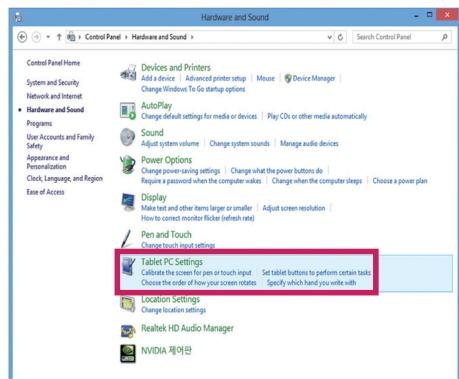Click Manage audio devices
The width and height of the screenshot is (459, 379).
click(309, 144)
